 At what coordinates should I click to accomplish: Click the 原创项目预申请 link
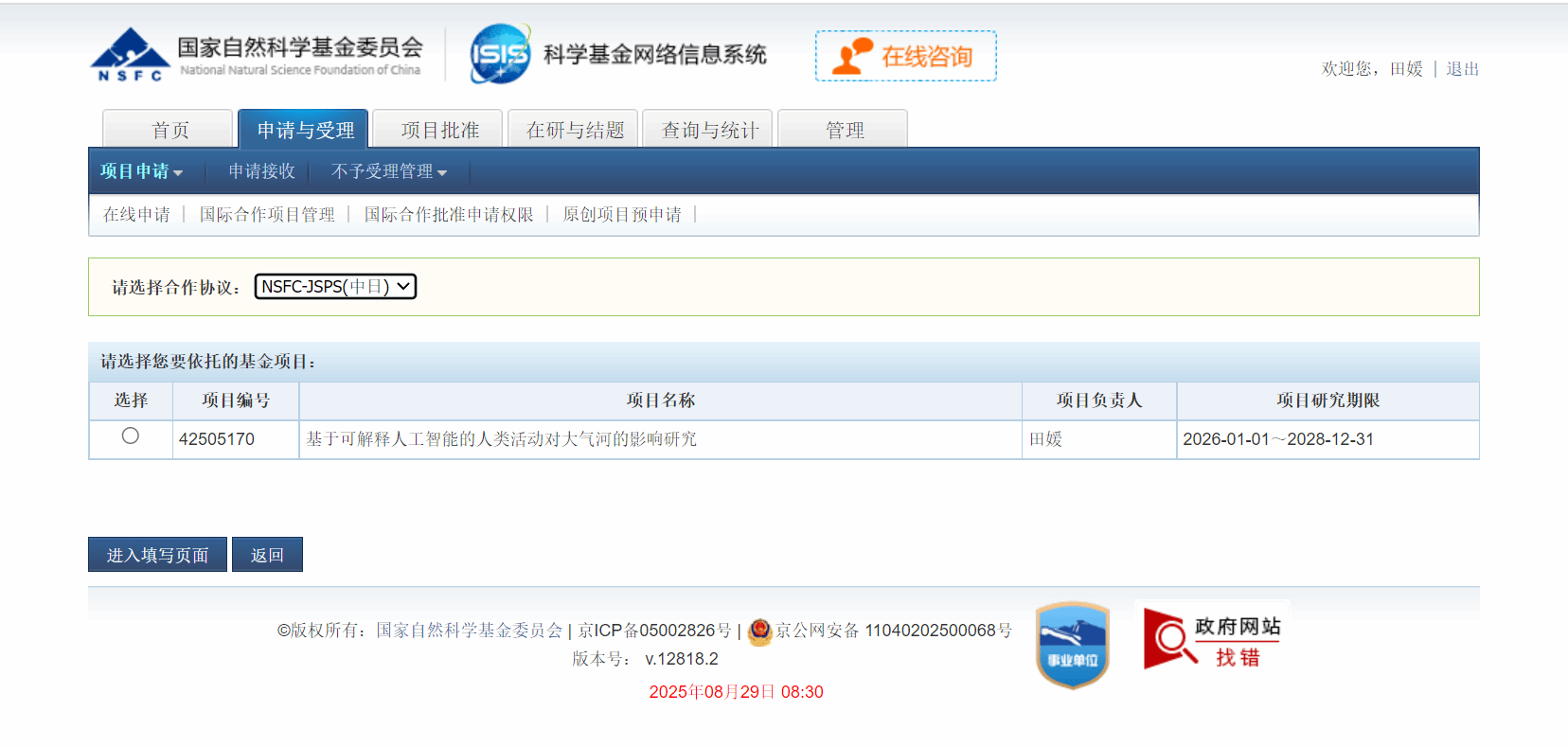621,215
